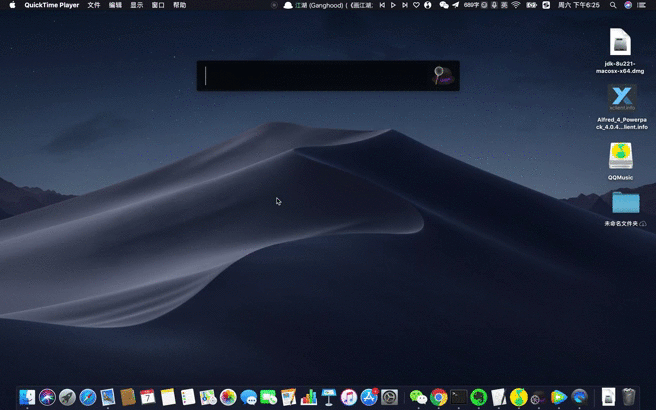
Task: Open QuickTime Player icon in dock
Action: pyautogui.click(x=579, y=397)
